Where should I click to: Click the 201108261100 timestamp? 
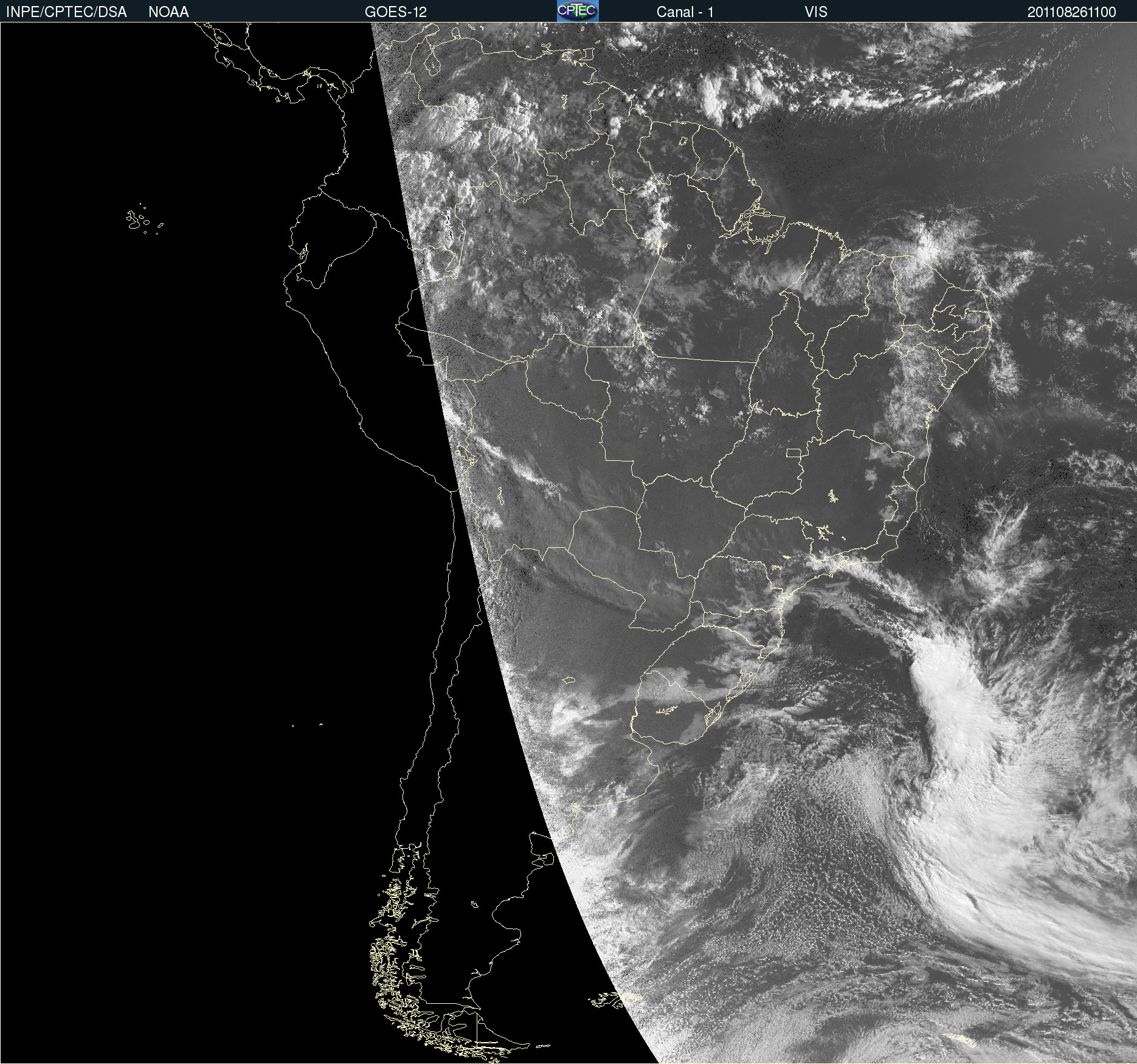coord(1072,12)
